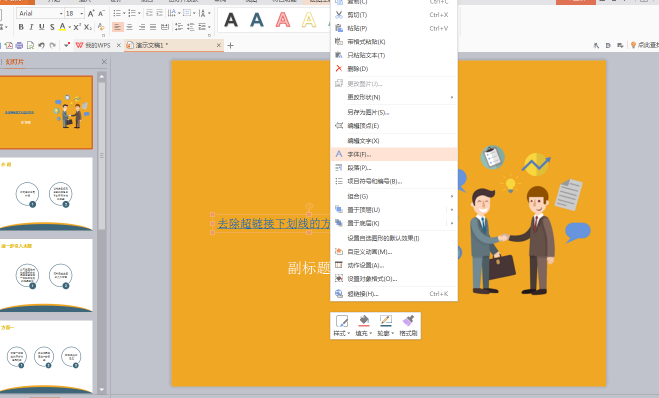
Task: Click slide panel scrollbar down arrow
Action: coord(101,390)
